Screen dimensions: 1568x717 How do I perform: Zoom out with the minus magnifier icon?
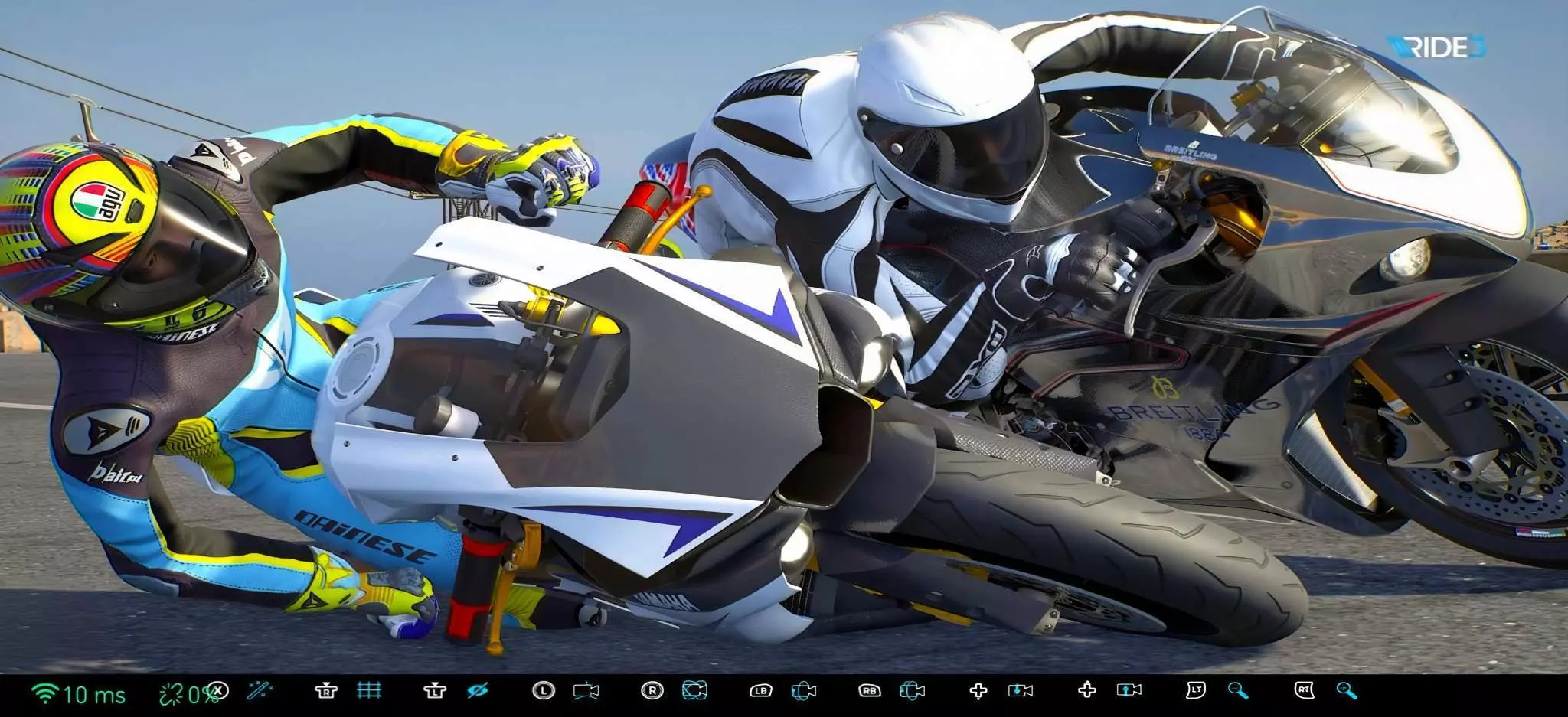pos(1238,690)
